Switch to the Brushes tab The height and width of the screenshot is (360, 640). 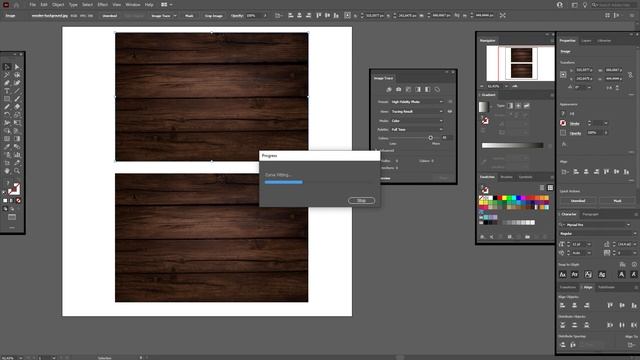(506, 177)
